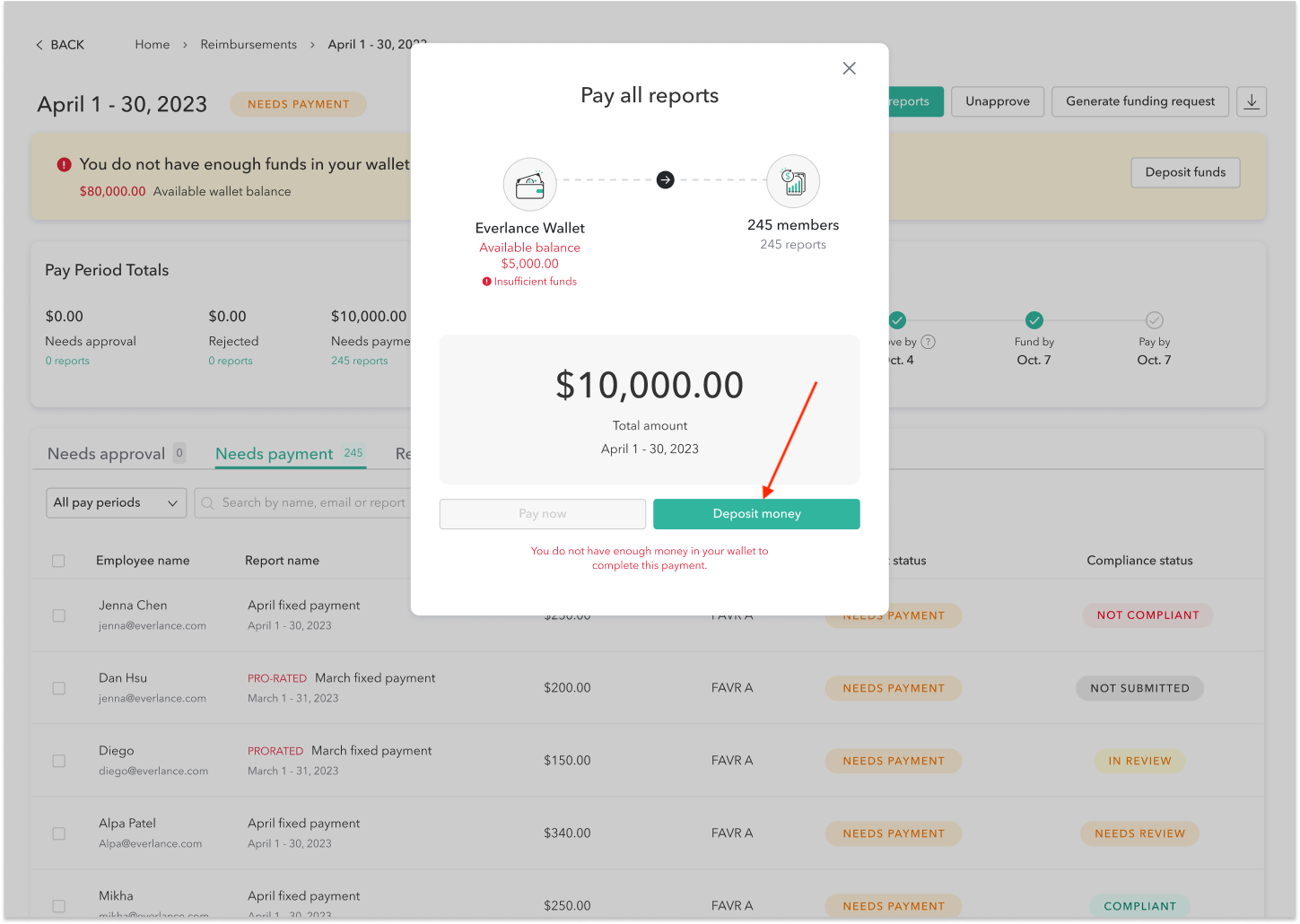This screenshot has height=924, width=1300.
Task: Click the search magnifier icon in the search bar
Action: [x=207, y=502]
